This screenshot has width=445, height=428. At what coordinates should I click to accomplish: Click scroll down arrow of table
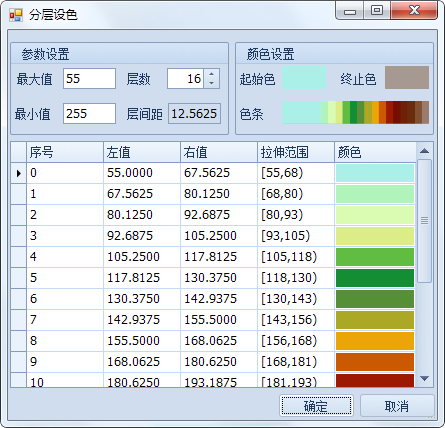424,379
